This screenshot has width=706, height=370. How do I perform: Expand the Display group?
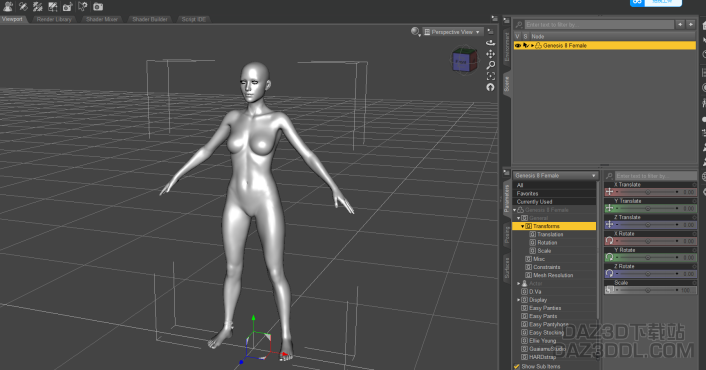coord(518,300)
